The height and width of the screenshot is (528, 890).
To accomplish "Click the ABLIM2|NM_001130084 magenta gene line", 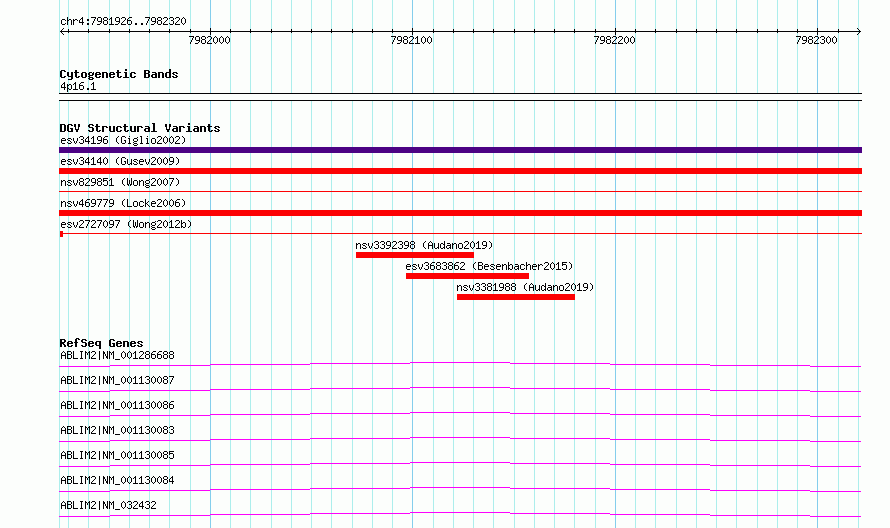I will tap(460, 489).
